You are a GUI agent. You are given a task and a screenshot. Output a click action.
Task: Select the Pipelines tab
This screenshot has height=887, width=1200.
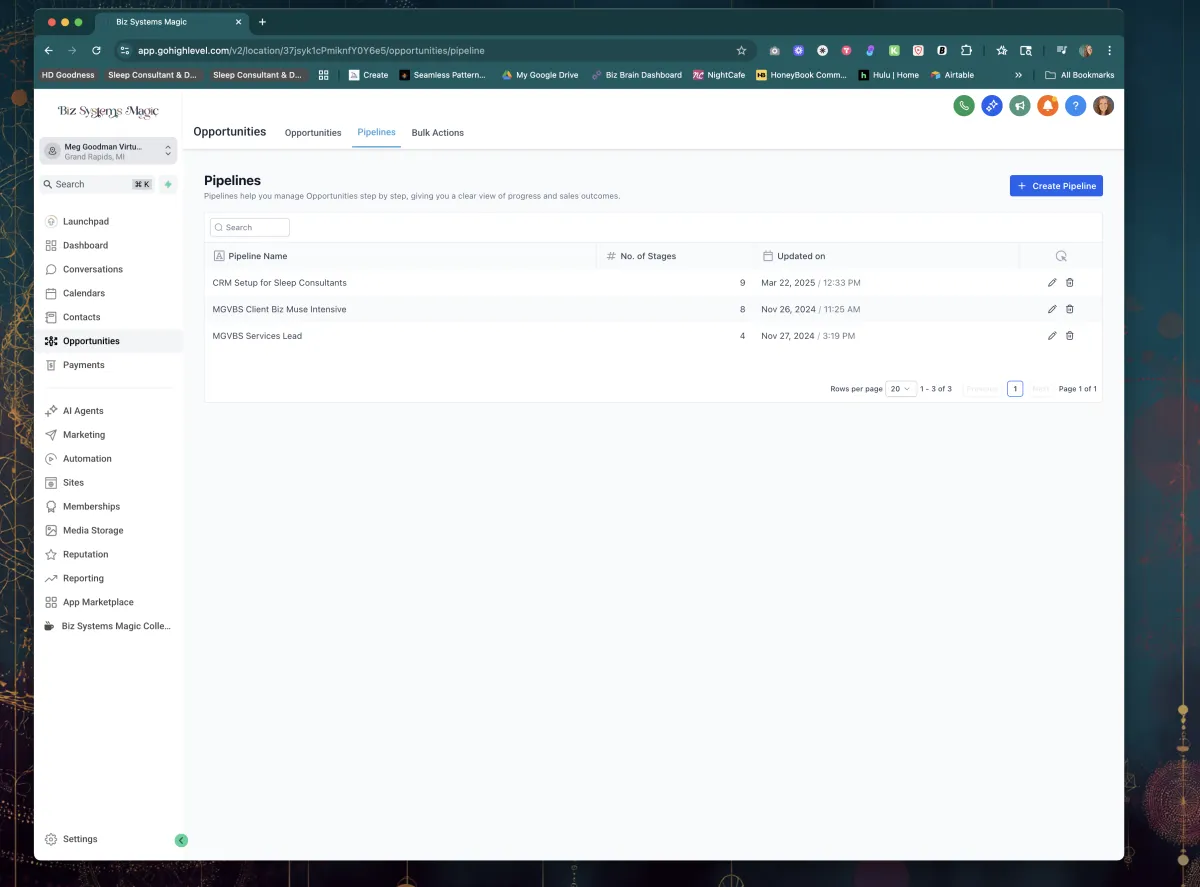coord(376,132)
